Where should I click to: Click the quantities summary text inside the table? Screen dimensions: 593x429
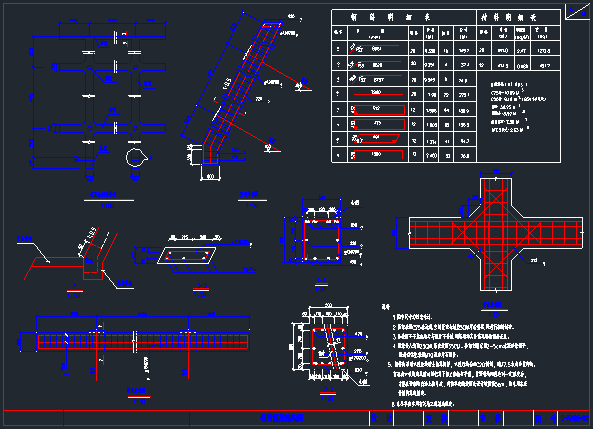click(x=518, y=107)
